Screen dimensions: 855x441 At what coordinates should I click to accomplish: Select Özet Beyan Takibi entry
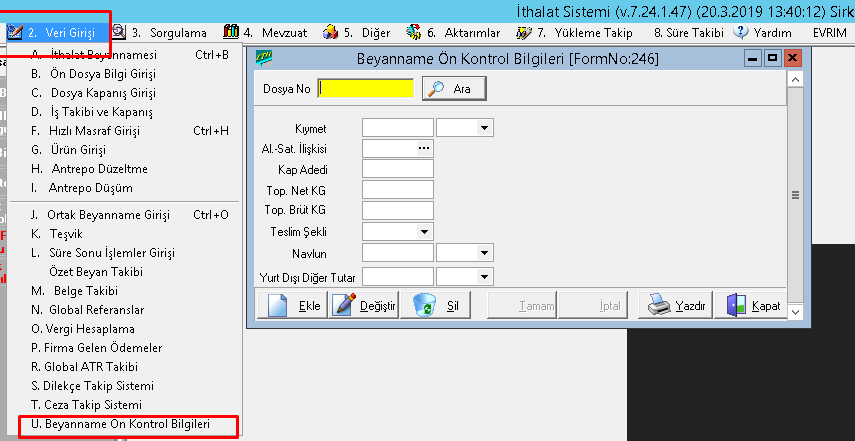(x=125, y=271)
